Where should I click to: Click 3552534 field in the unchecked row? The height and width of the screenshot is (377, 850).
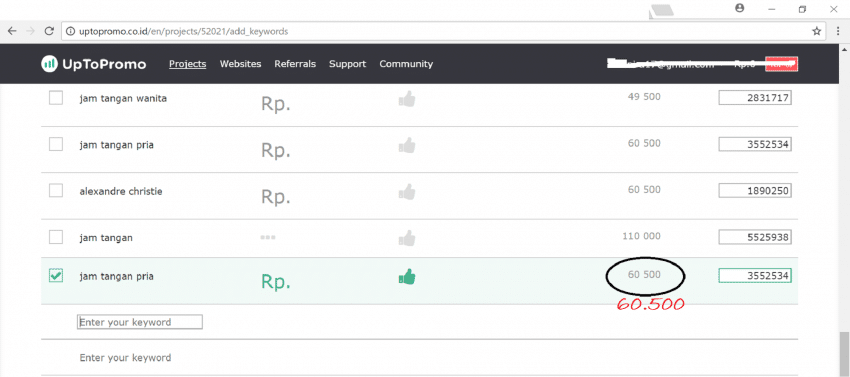pos(755,144)
